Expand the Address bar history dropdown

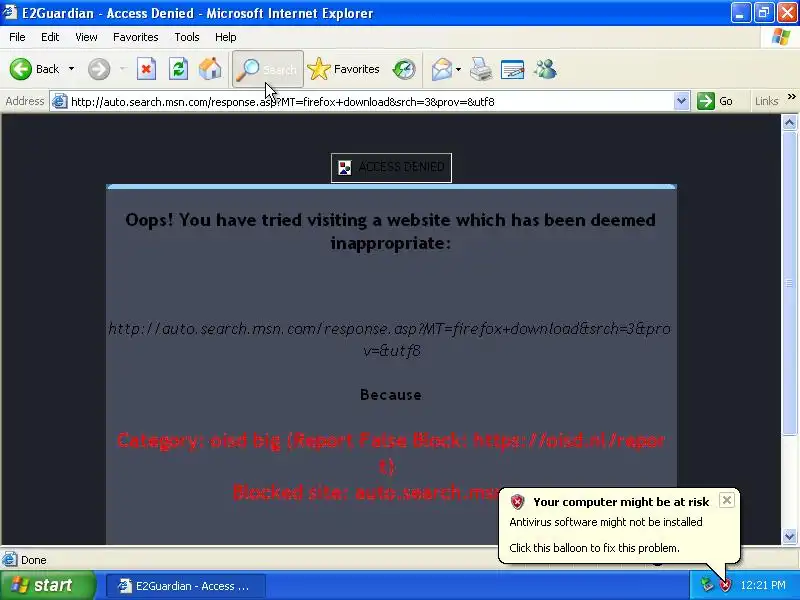pos(681,101)
